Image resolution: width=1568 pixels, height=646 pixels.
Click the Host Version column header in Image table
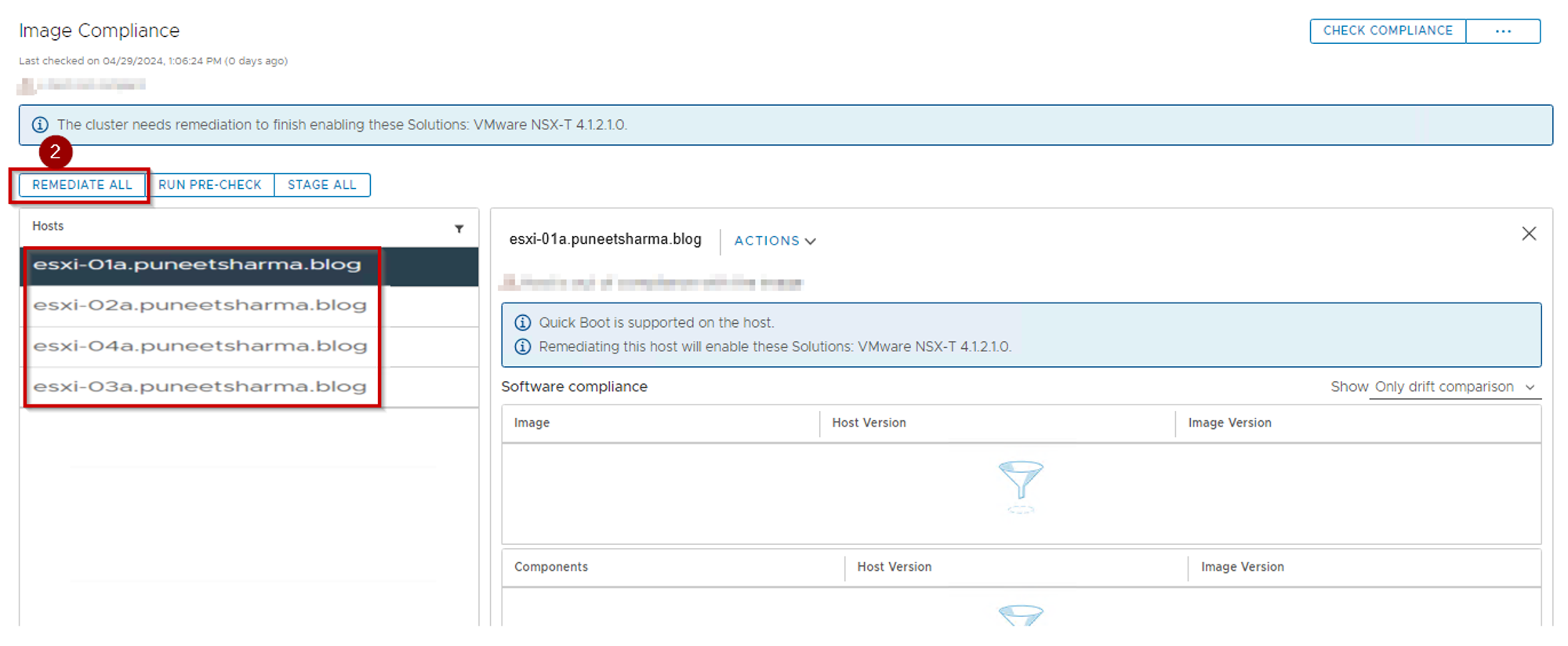(x=869, y=423)
